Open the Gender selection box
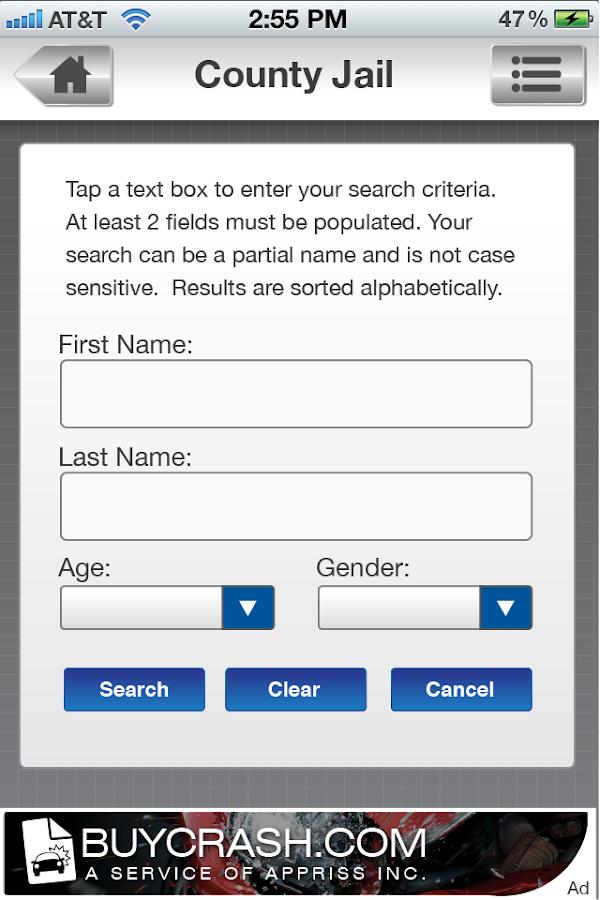Viewport: 600px width, 900px height. 400,607
